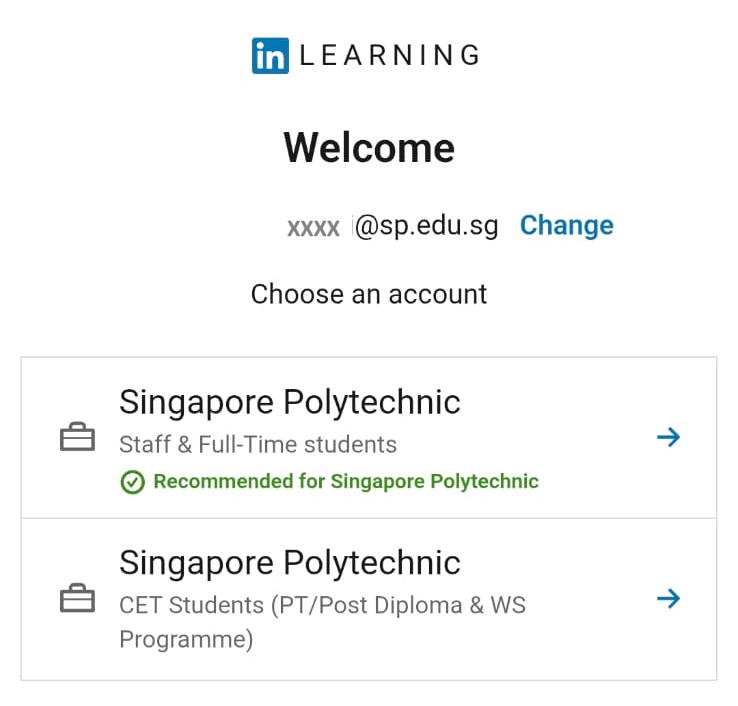
Task: Open Staff & Full-Time account via arrow icon
Action: click(x=668, y=437)
